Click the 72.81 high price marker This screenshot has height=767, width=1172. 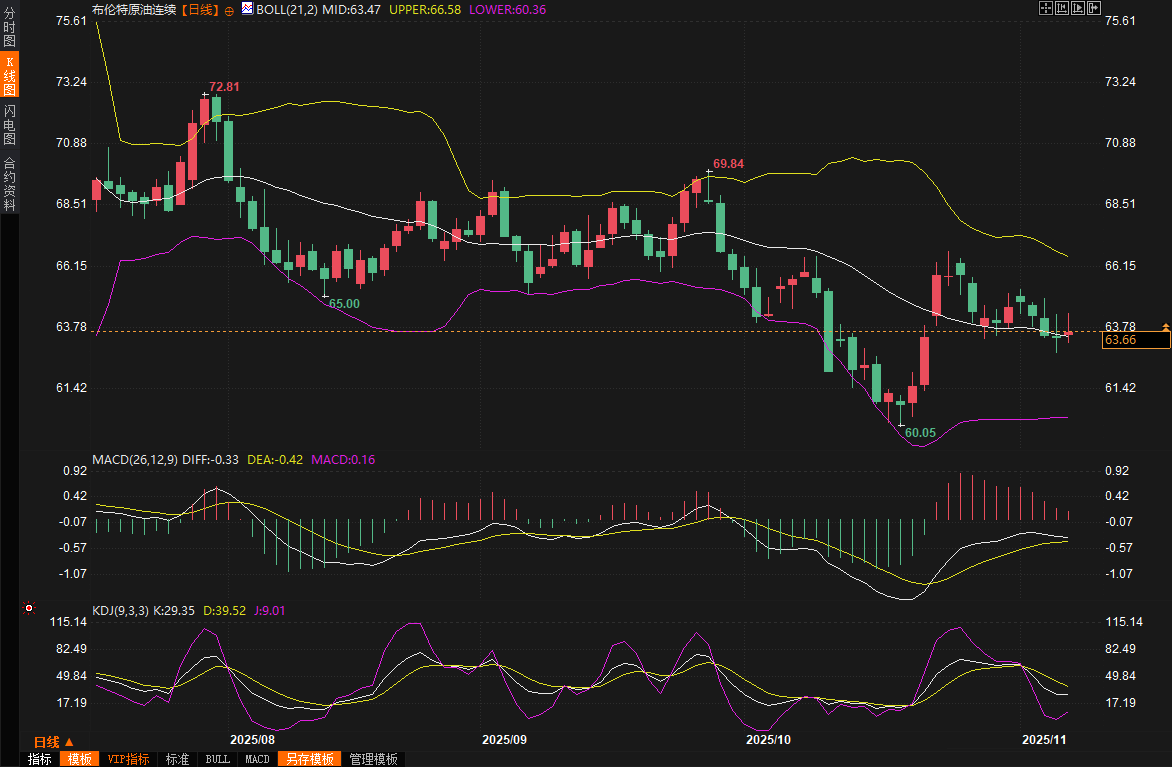[x=224, y=87]
